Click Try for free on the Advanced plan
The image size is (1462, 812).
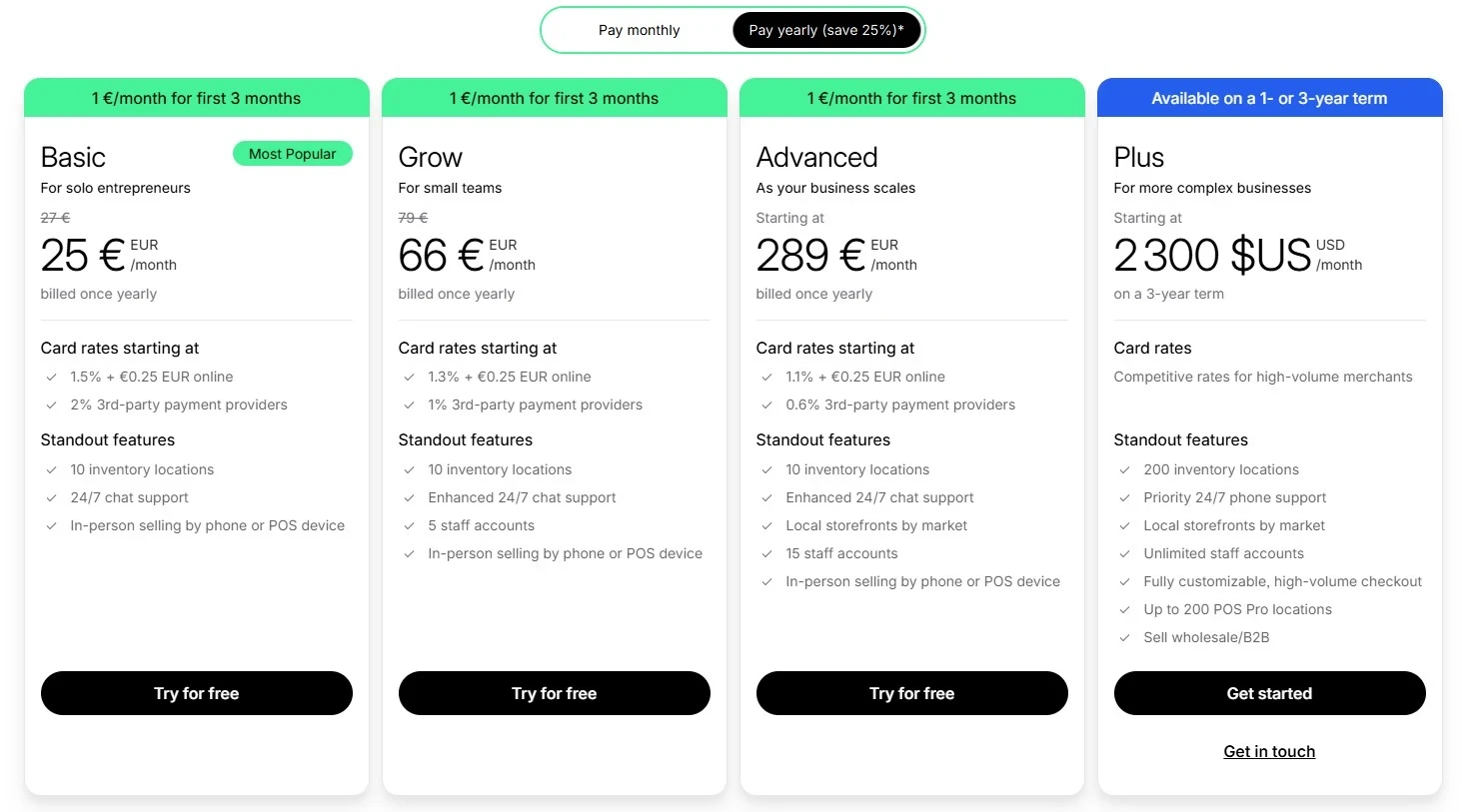click(x=911, y=693)
